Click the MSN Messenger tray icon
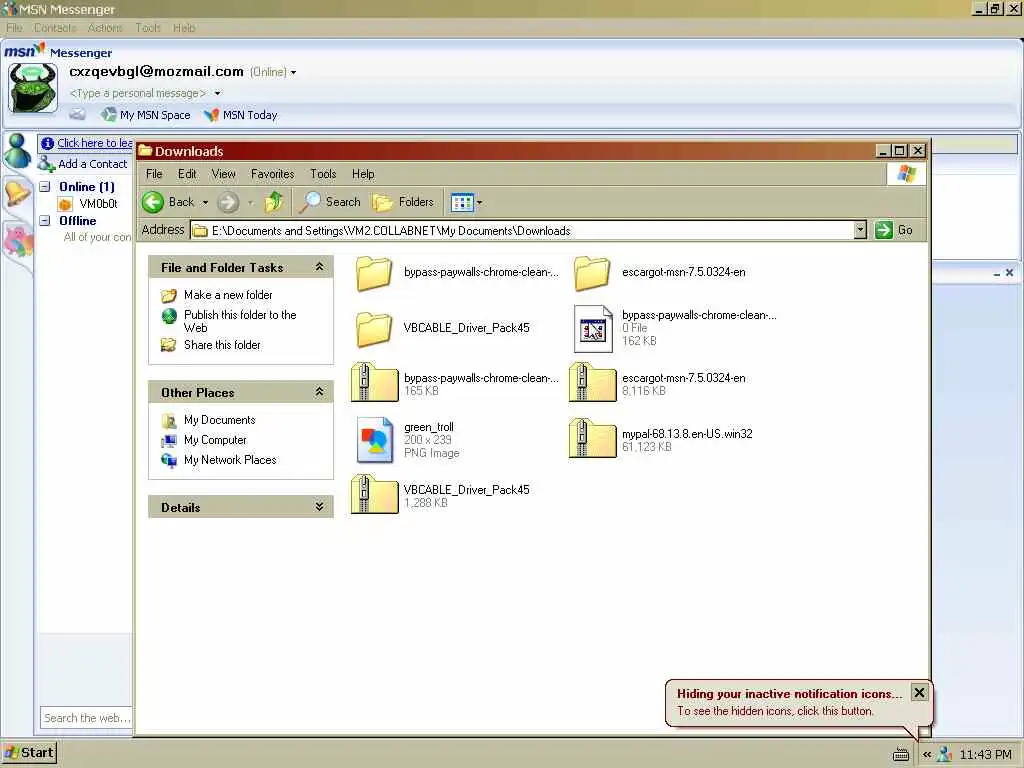 click(x=944, y=755)
